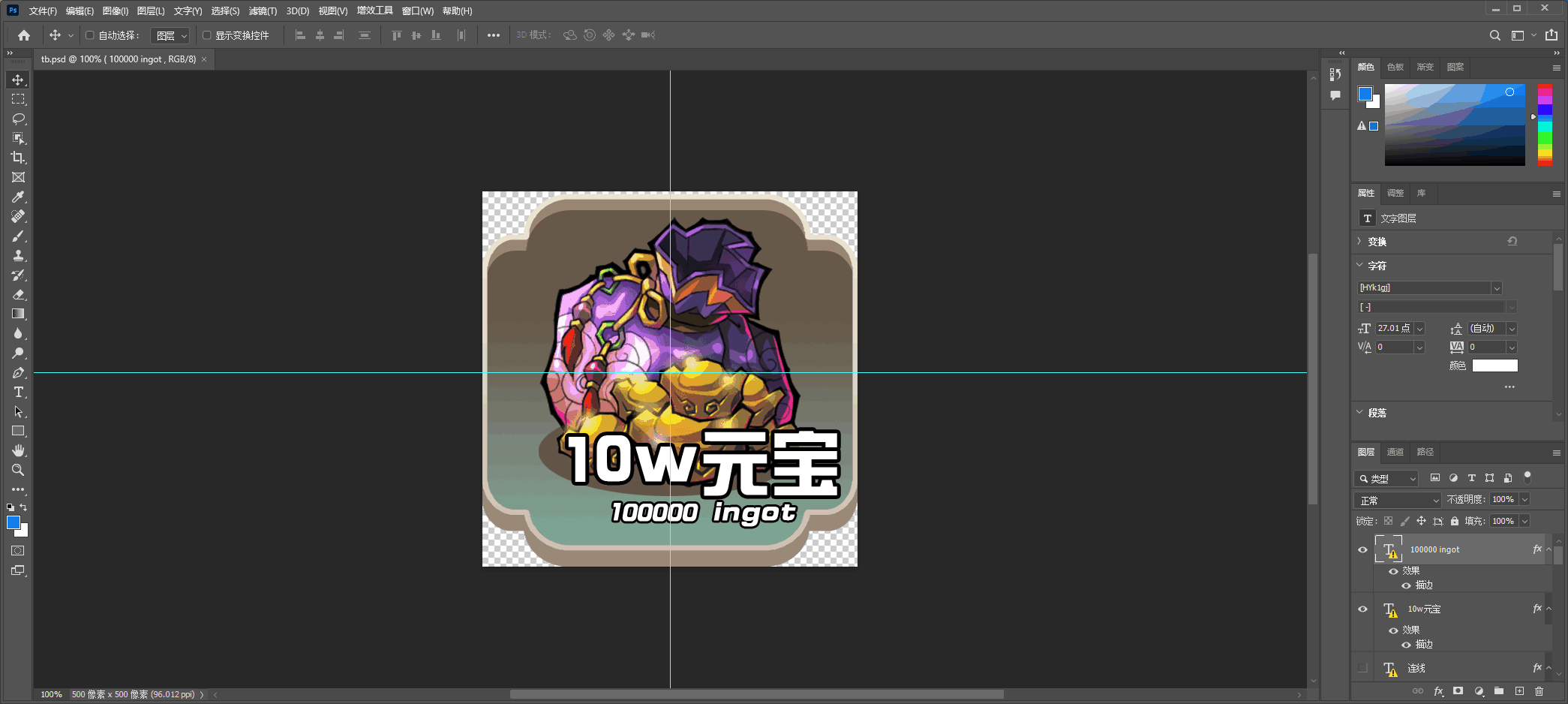Select the Gradient tool
Viewport: 1568px width, 704px height.
tap(18, 314)
